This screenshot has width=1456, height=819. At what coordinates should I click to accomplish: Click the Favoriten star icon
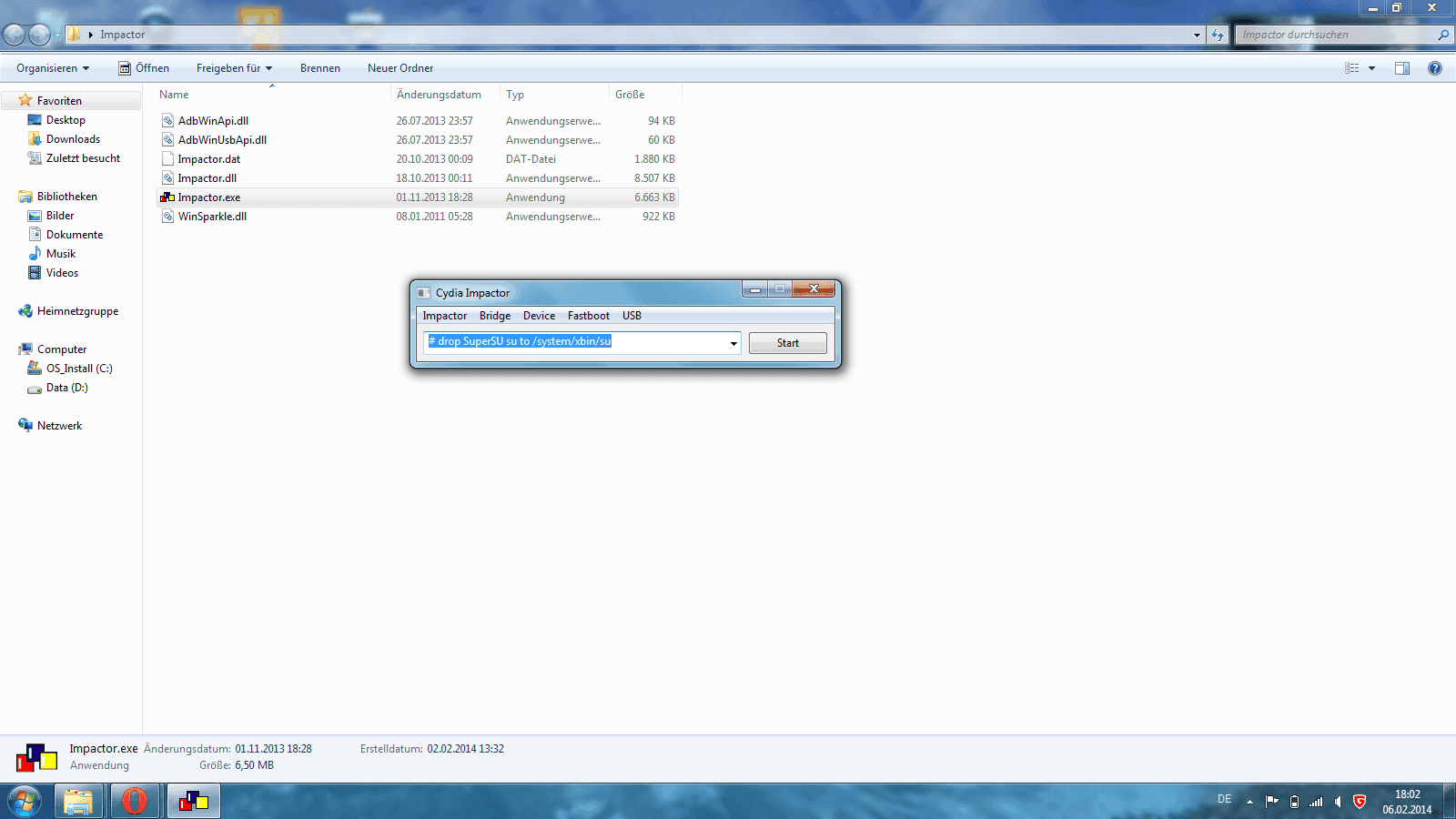pos(25,101)
